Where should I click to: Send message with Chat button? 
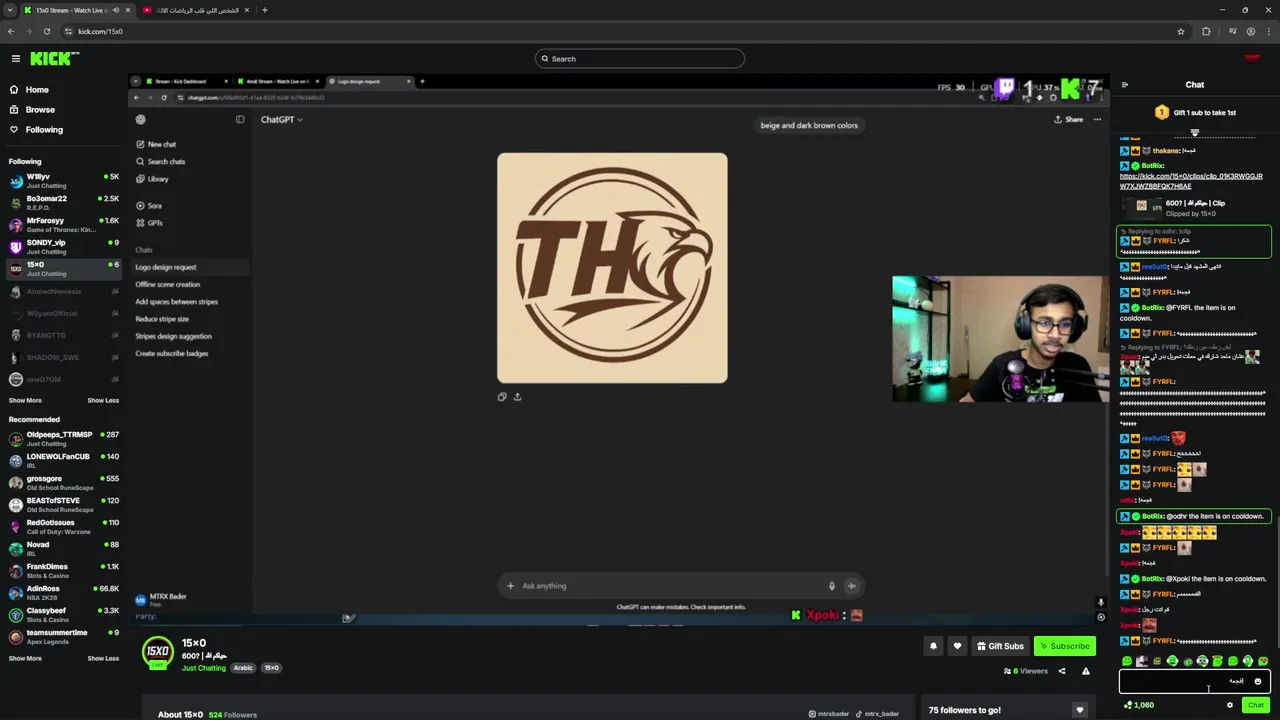(x=1256, y=705)
